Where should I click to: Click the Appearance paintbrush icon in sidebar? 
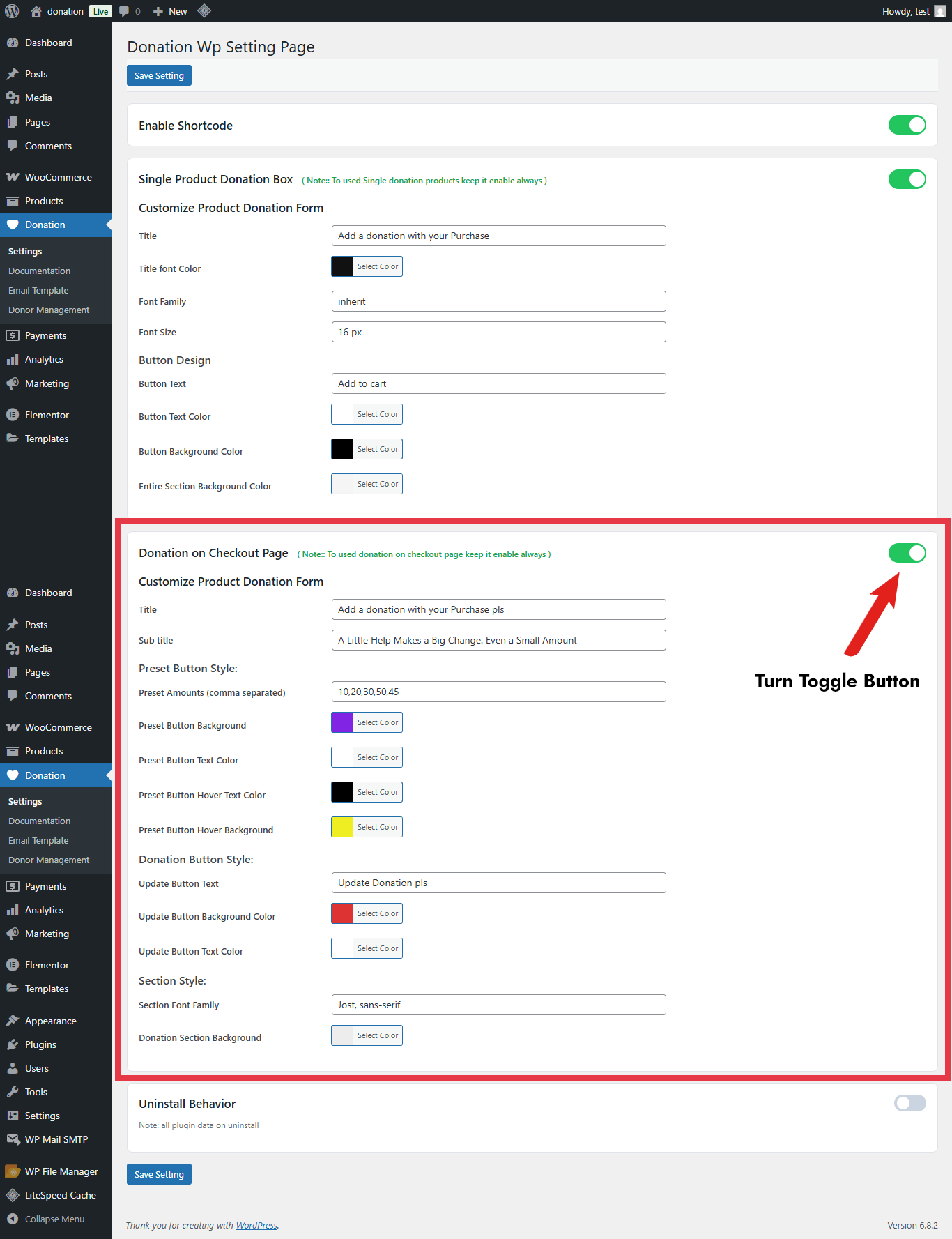[13, 1021]
